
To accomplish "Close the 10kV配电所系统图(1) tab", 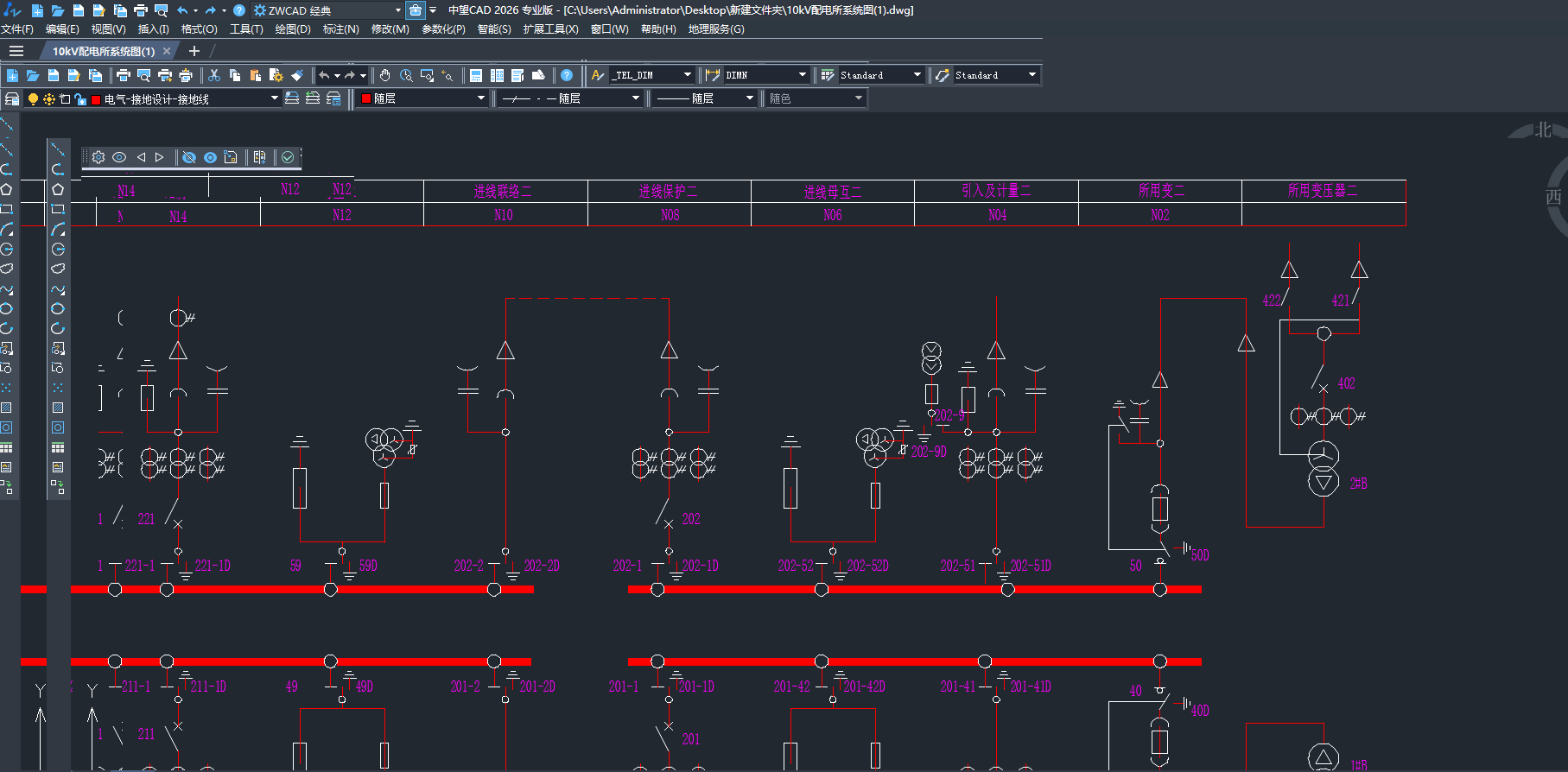I will [x=167, y=51].
